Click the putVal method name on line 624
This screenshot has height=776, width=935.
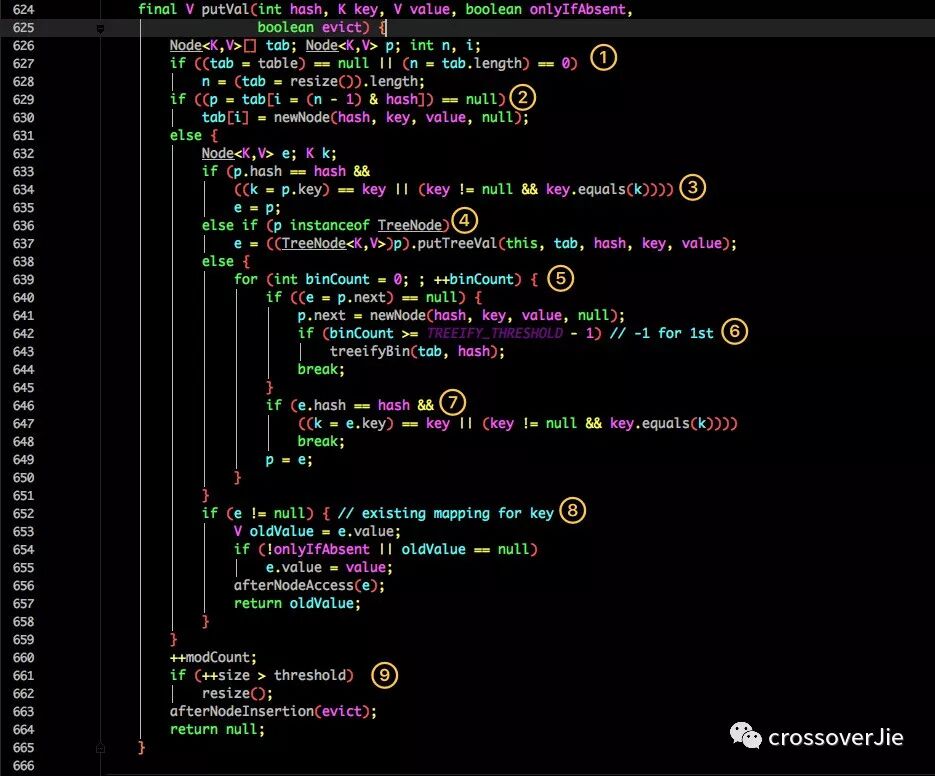point(225,10)
